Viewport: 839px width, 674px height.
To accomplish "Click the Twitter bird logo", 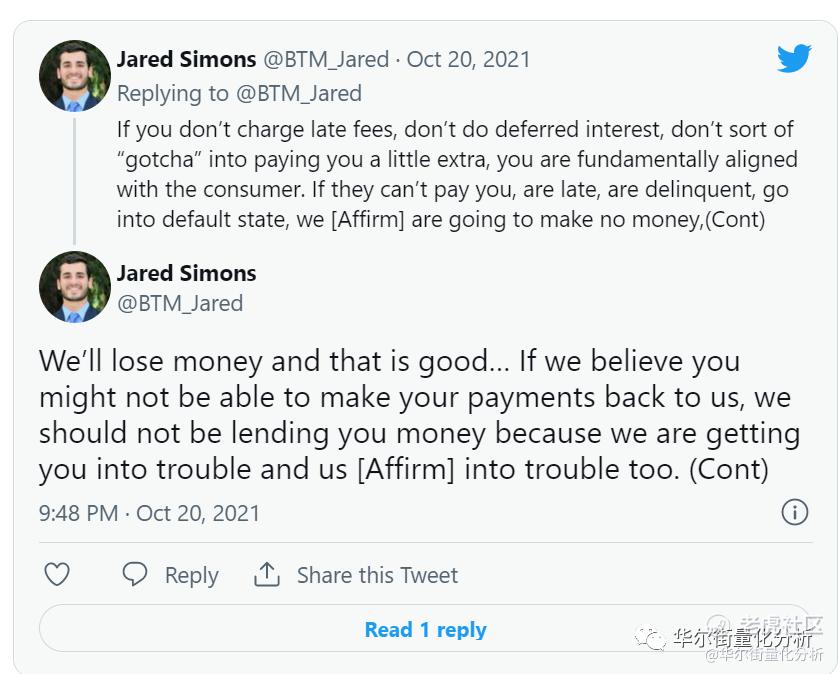I will [x=794, y=59].
